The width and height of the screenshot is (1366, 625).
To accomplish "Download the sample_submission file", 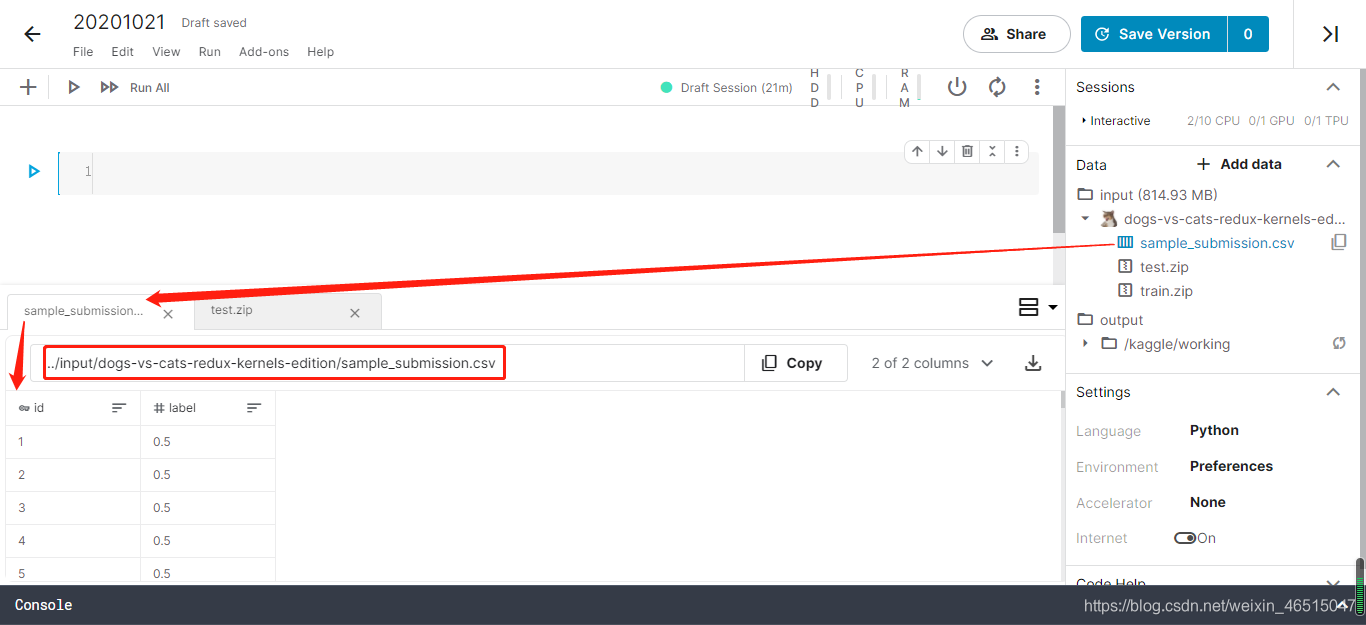I will click(1034, 363).
